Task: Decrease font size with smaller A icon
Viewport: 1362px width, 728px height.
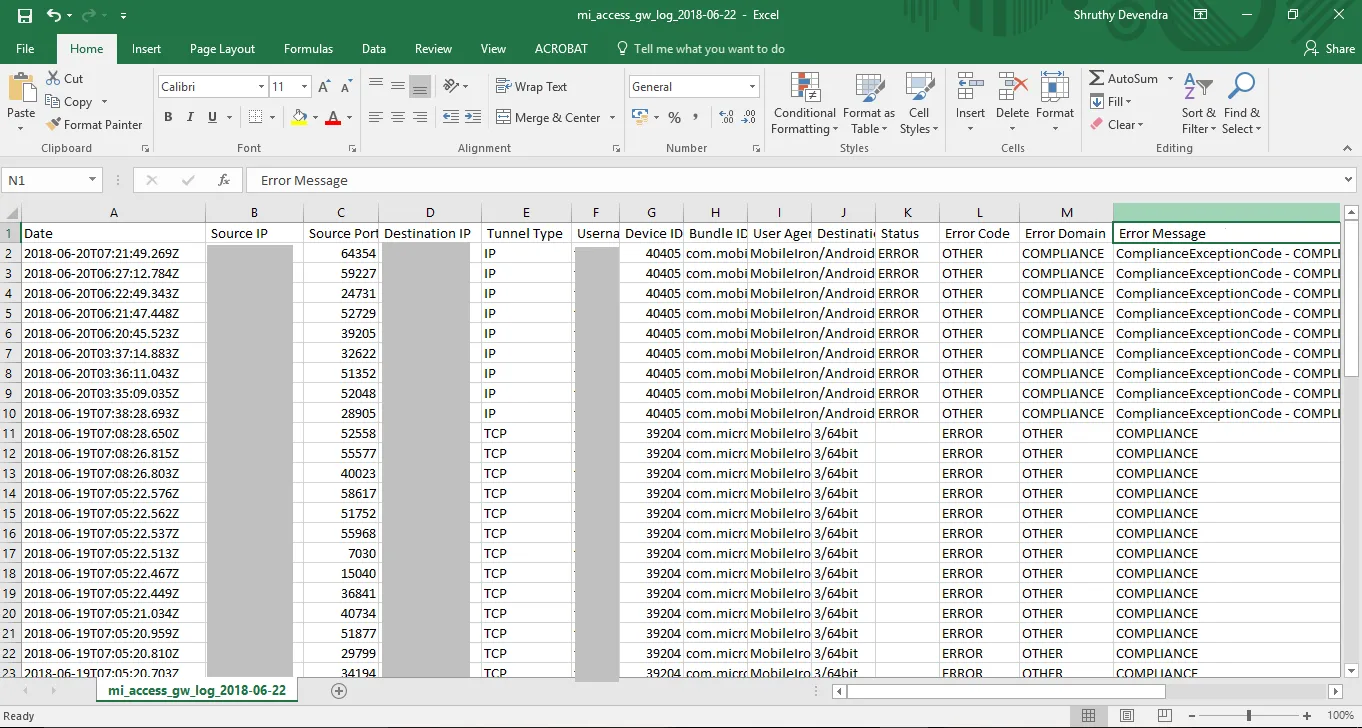Action: coord(346,87)
